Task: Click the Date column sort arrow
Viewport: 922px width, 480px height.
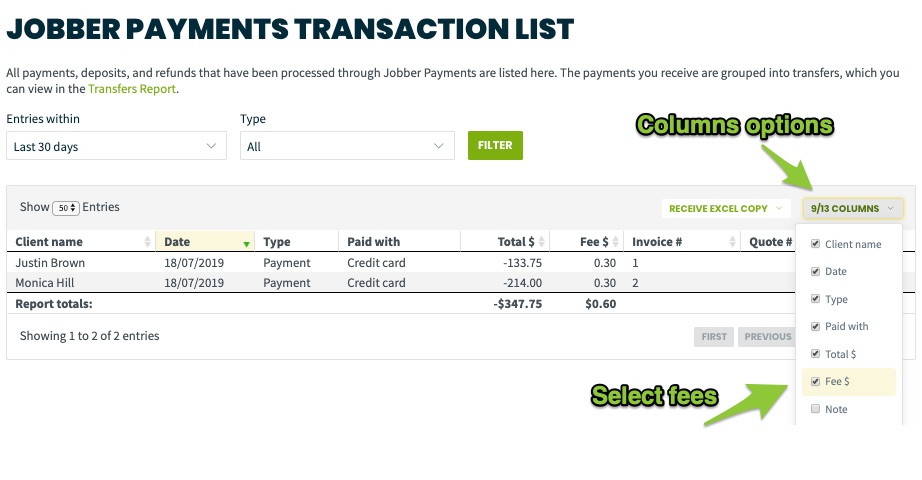Action: click(x=246, y=244)
